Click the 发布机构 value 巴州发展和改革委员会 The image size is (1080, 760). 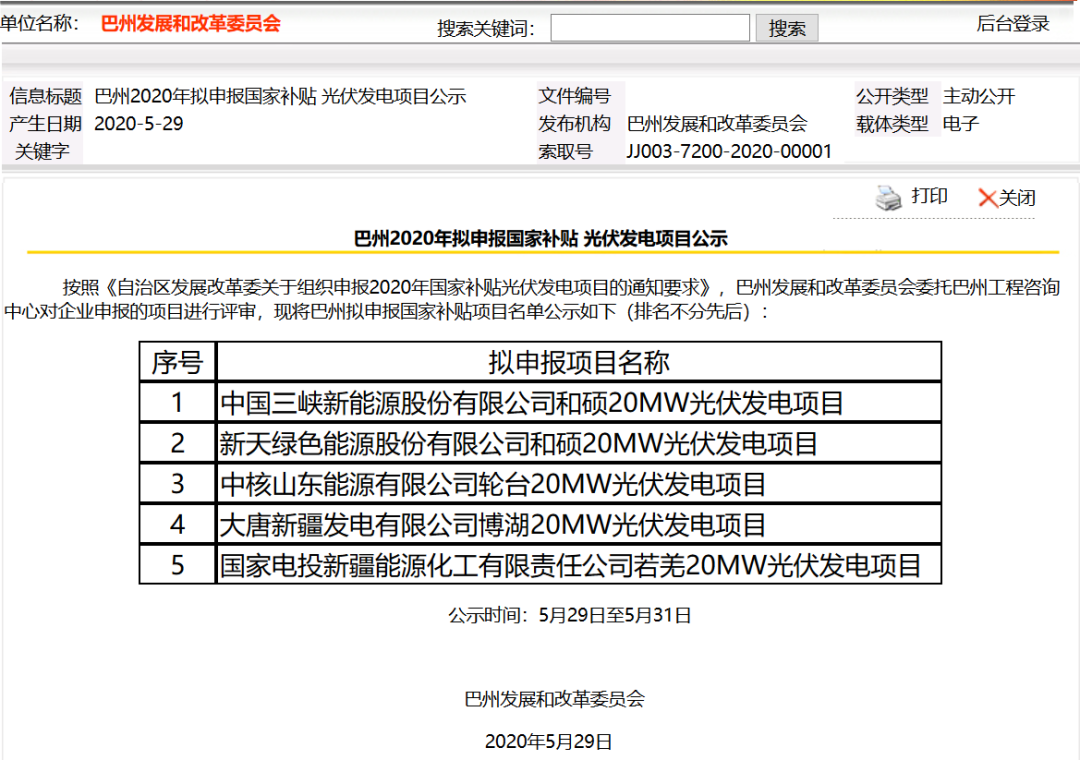(717, 124)
